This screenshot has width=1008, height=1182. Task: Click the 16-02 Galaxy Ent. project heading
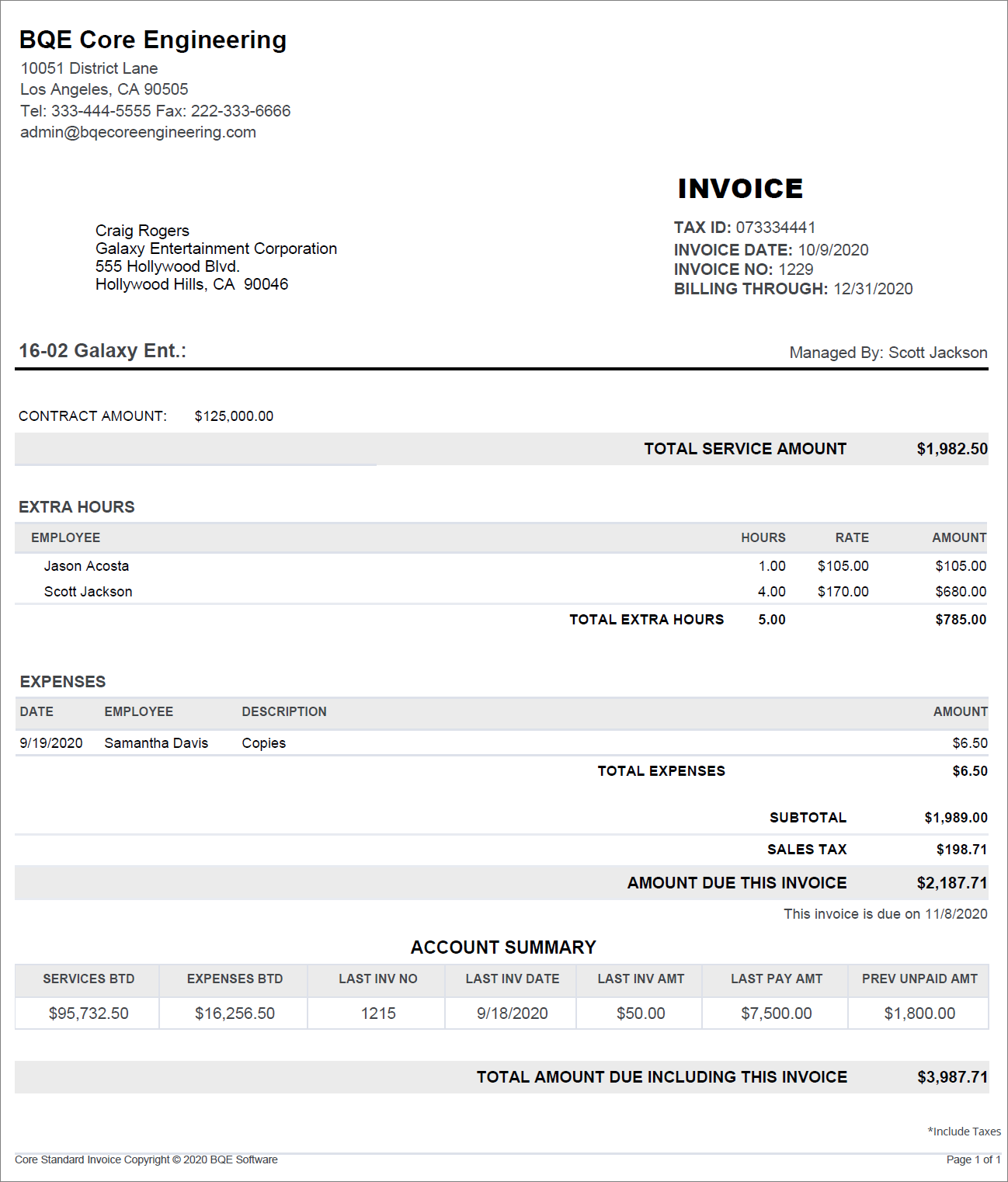pyautogui.click(x=103, y=351)
